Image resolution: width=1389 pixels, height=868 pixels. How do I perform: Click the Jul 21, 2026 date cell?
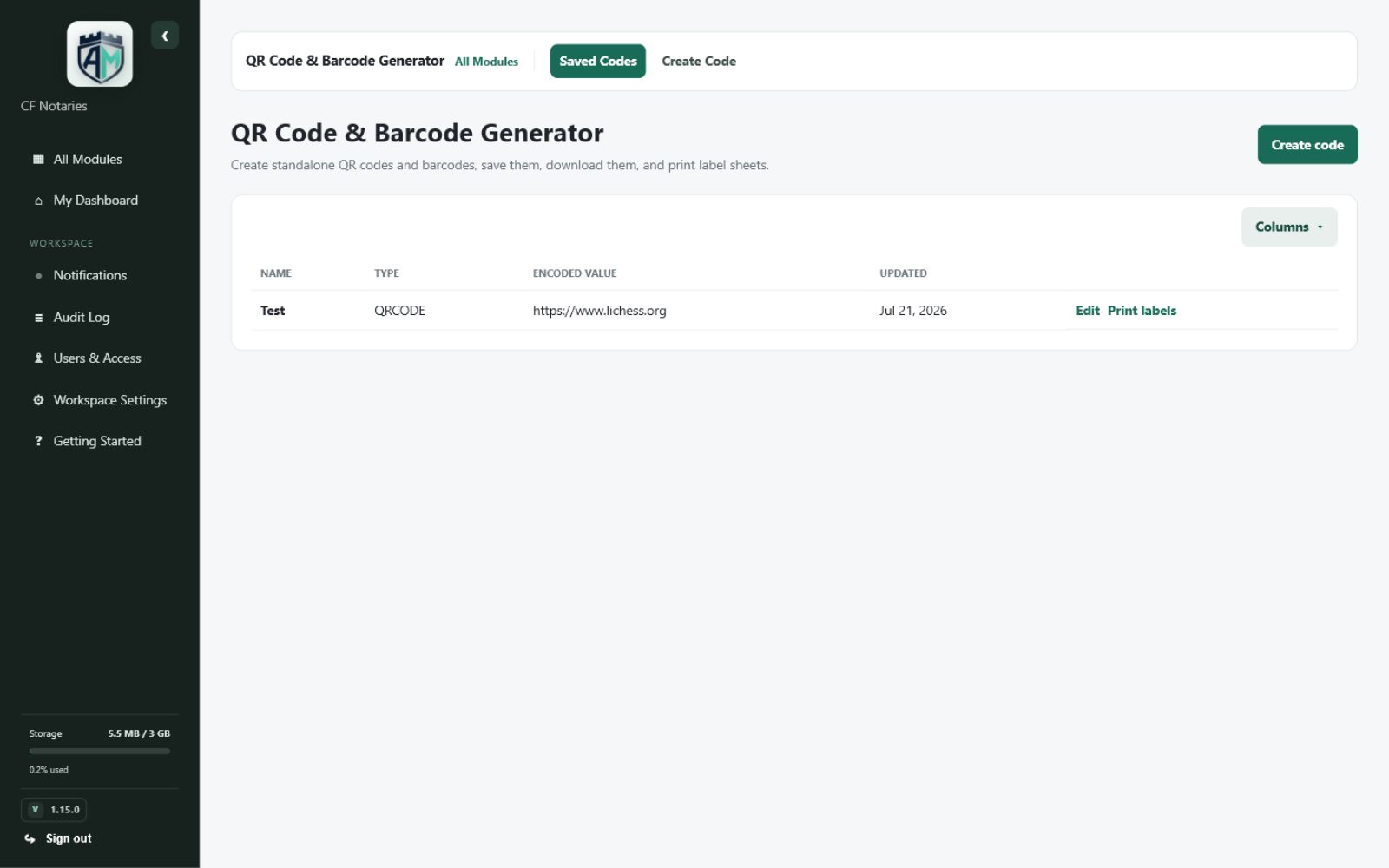pyautogui.click(x=913, y=311)
